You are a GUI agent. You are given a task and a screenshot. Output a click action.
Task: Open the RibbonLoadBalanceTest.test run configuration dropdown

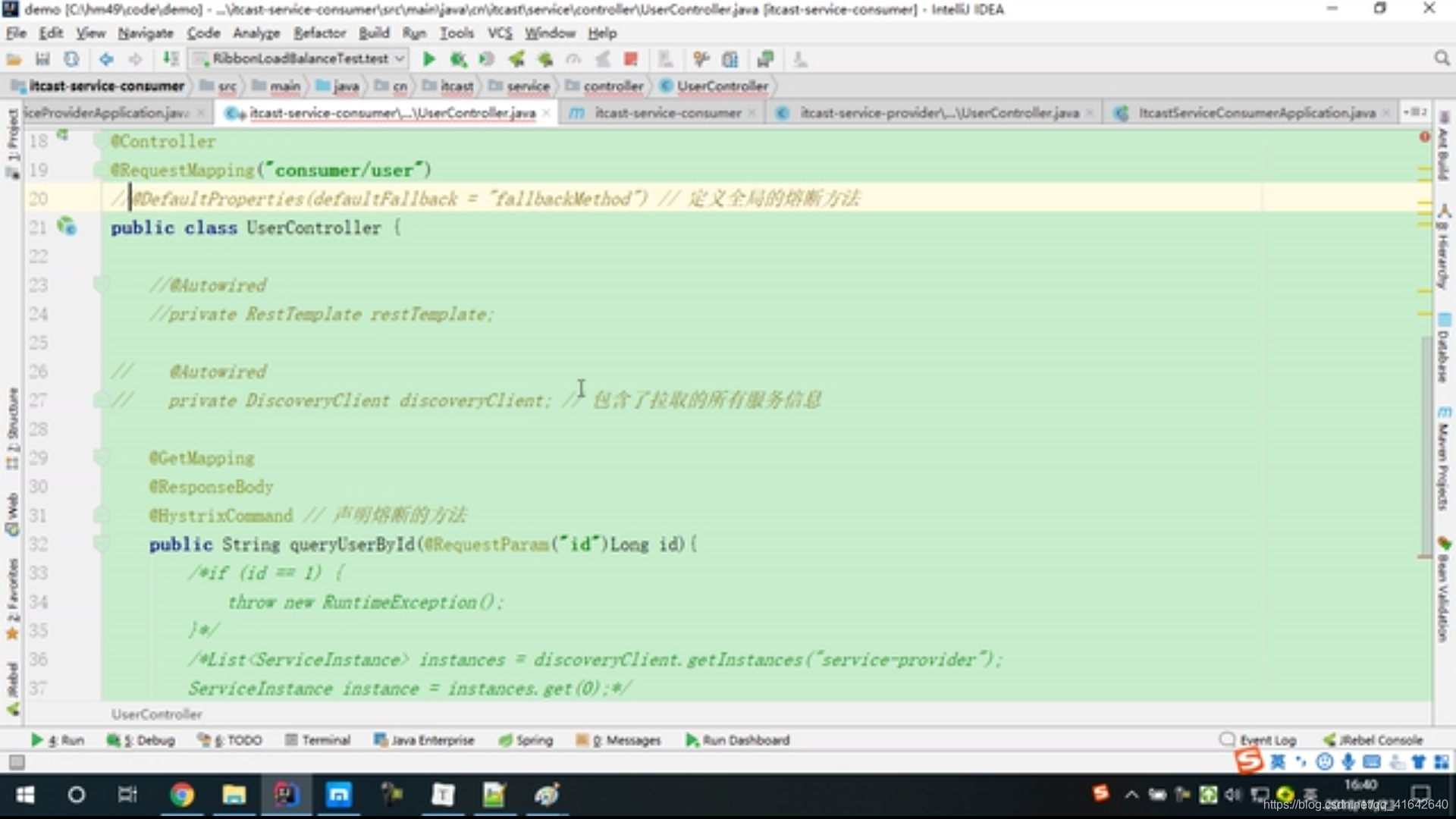coord(299,58)
